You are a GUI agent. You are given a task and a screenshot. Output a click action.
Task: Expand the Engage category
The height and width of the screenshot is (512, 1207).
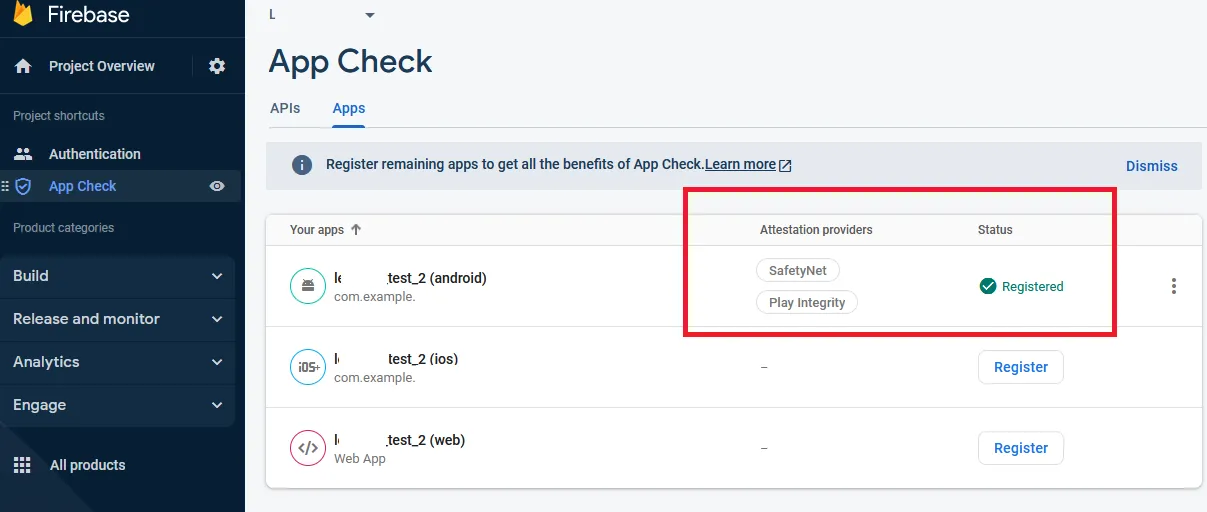118,405
